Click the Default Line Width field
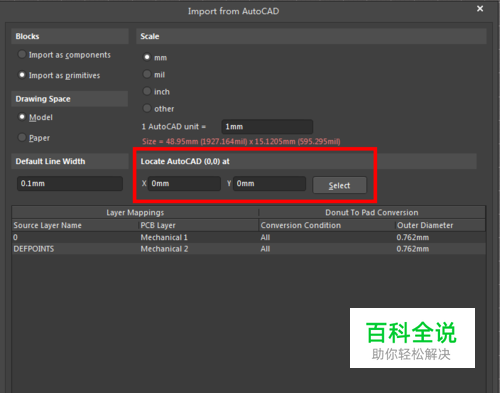This screenshot has width=500, height=393. [70, 183]
